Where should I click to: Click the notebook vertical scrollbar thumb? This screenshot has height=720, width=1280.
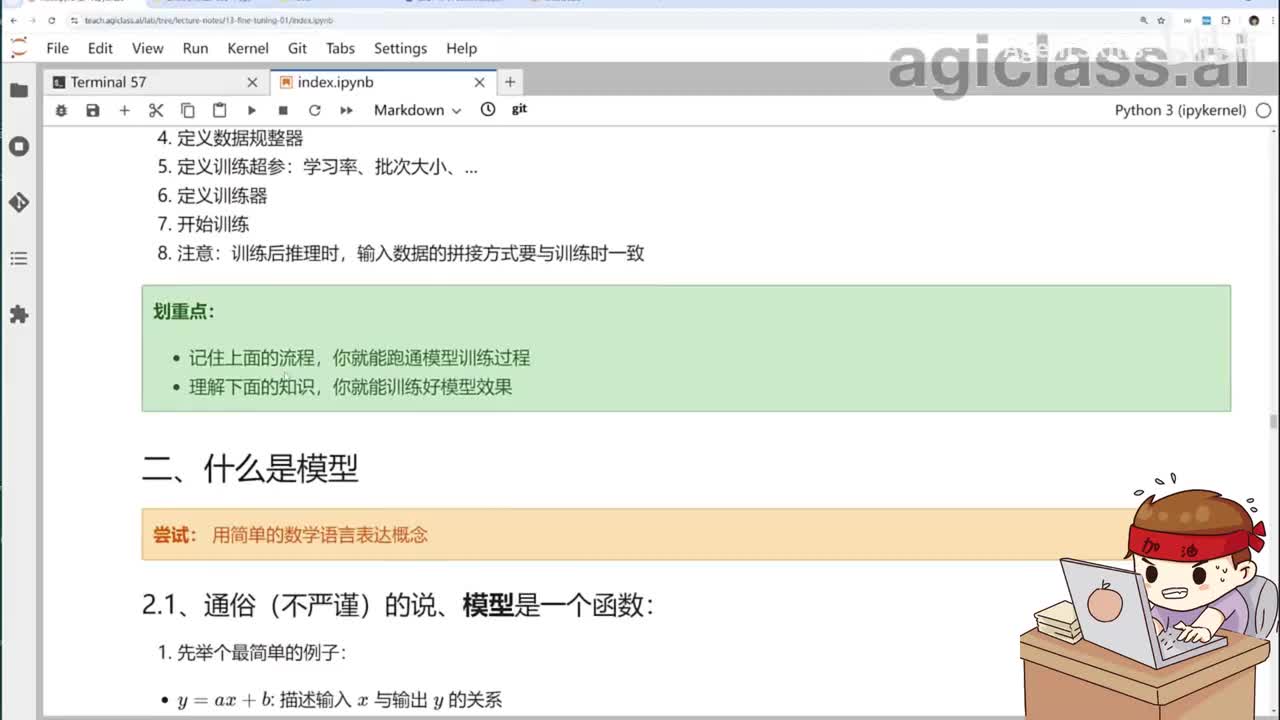1273,422
